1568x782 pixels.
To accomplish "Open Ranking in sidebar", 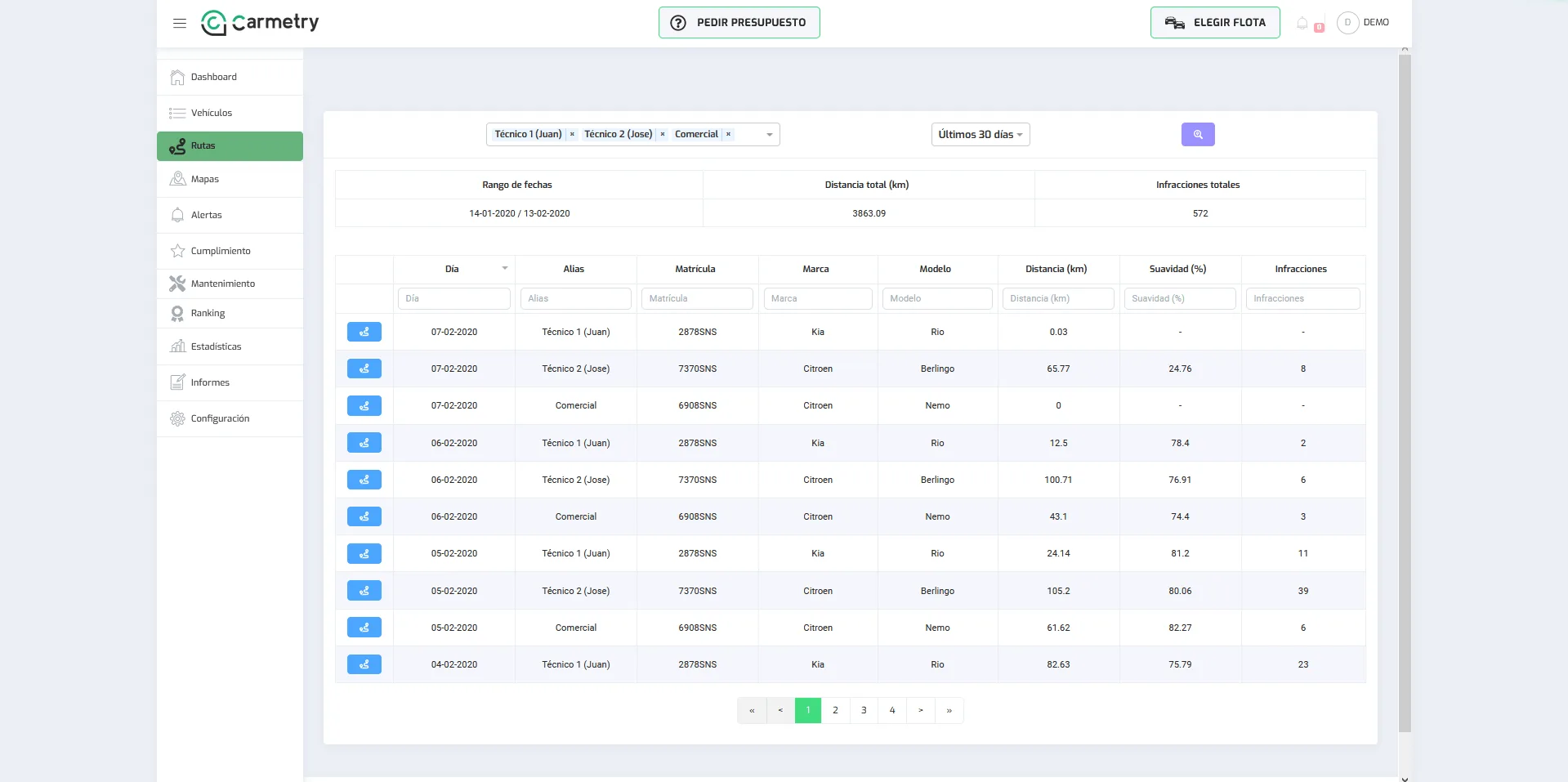I will 230,313.
